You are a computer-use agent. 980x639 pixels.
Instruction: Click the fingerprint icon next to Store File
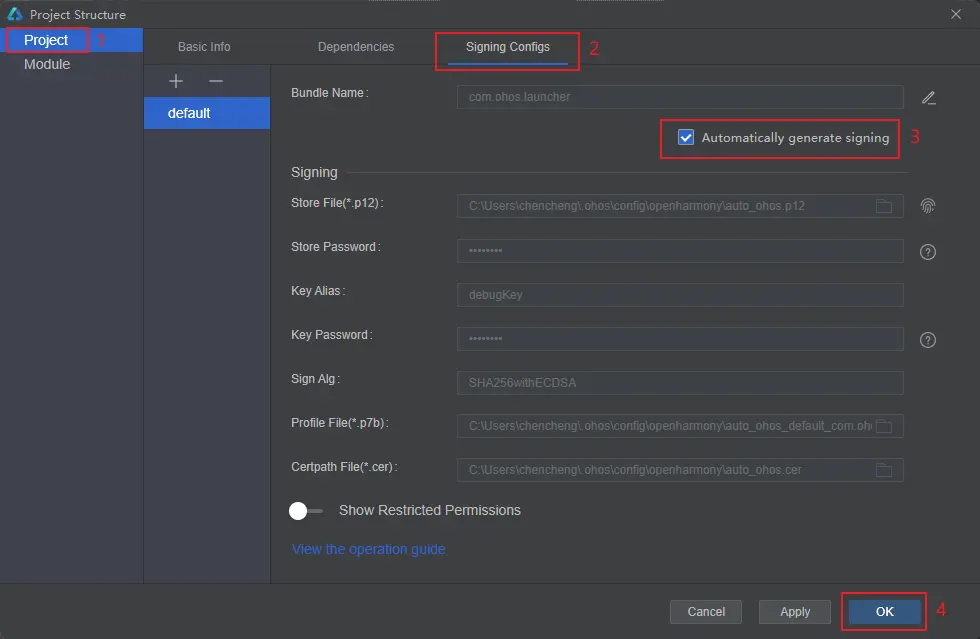[x=928, y=206]
